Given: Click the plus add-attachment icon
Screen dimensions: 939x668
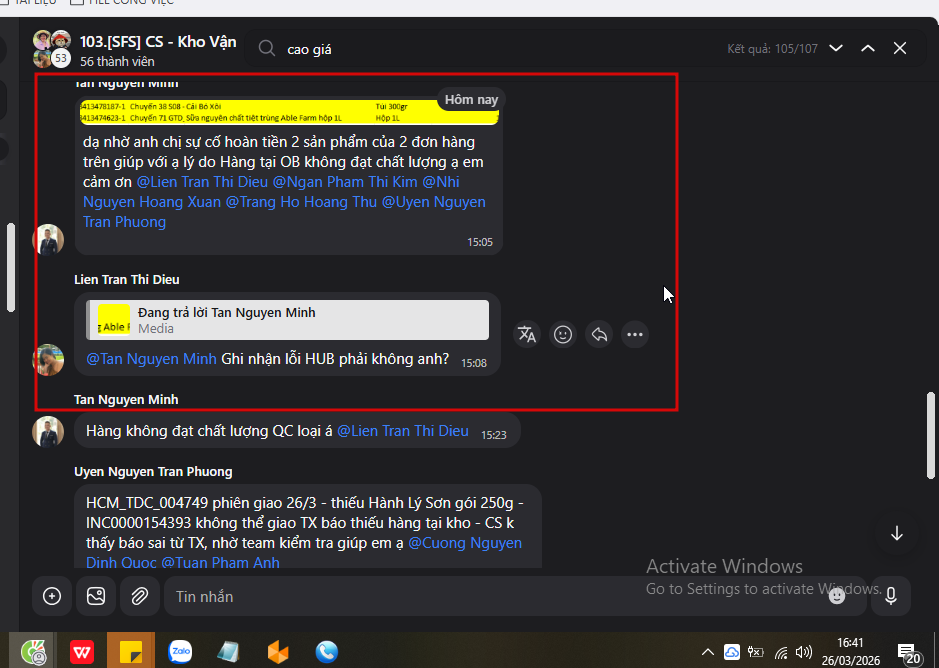Looking at the screenshot, I should click(x=52, y=596).
